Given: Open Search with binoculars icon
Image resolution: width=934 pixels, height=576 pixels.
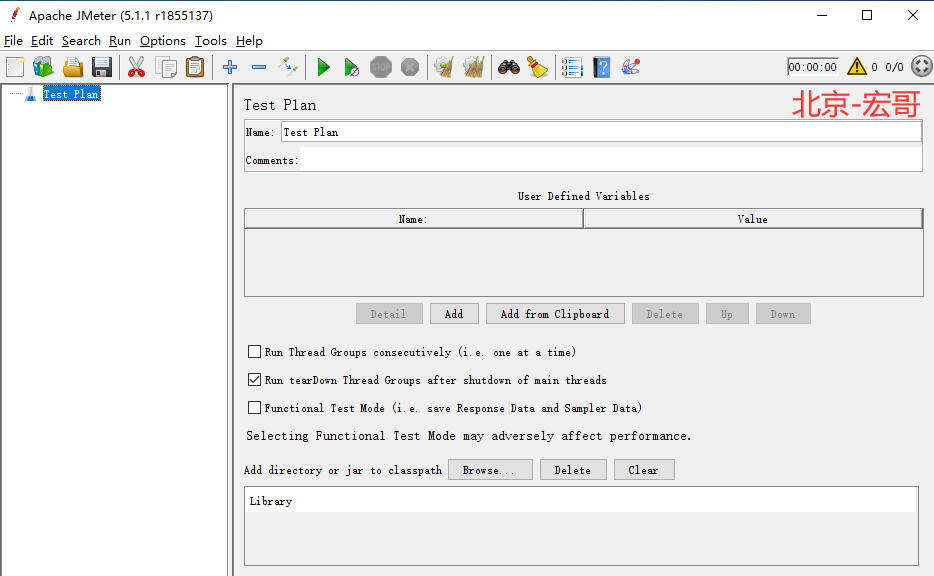Looking at the screenshot, I should (x=509, y=67).
